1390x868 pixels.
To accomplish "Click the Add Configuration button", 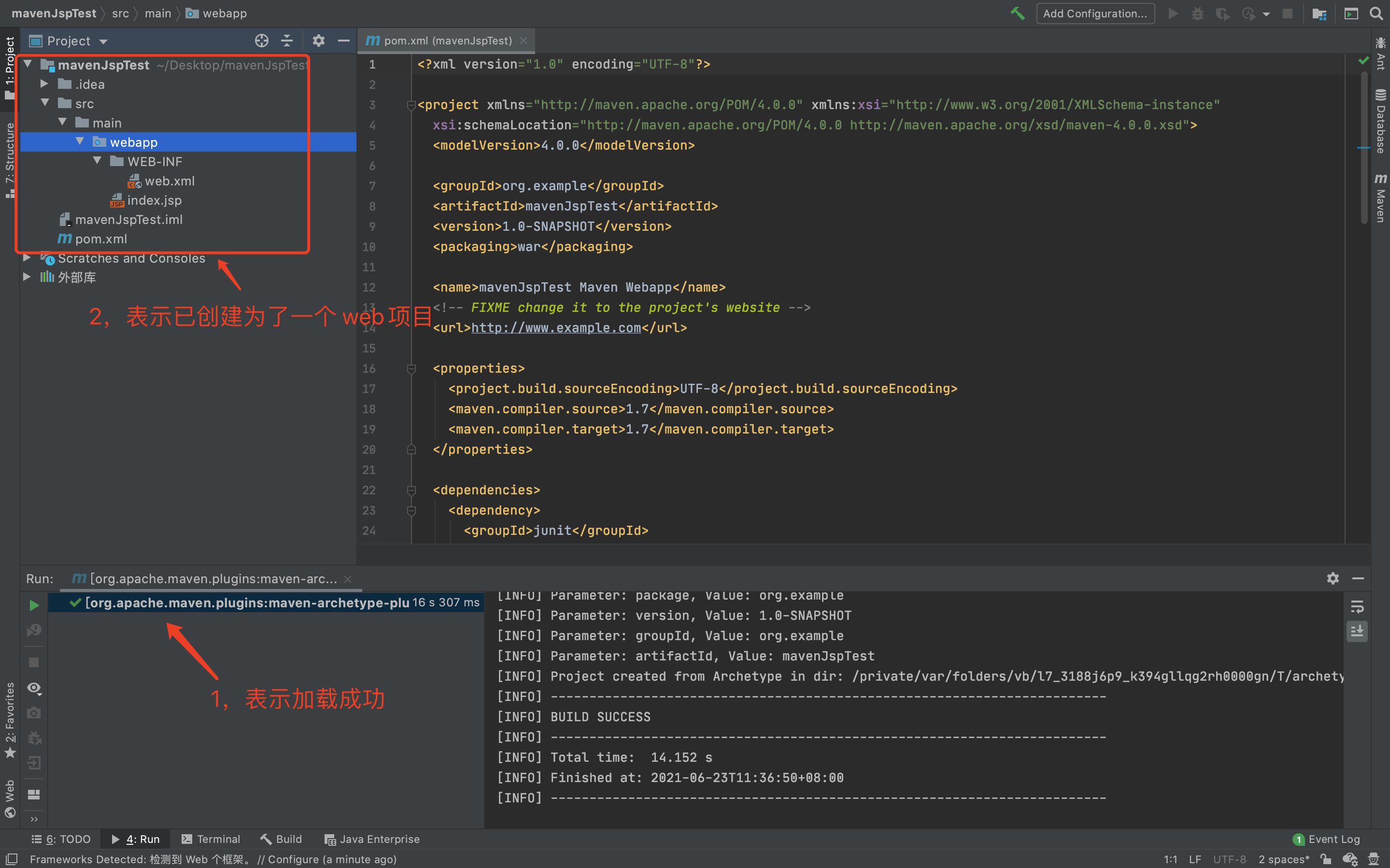I will click(x=1094, y=13).
